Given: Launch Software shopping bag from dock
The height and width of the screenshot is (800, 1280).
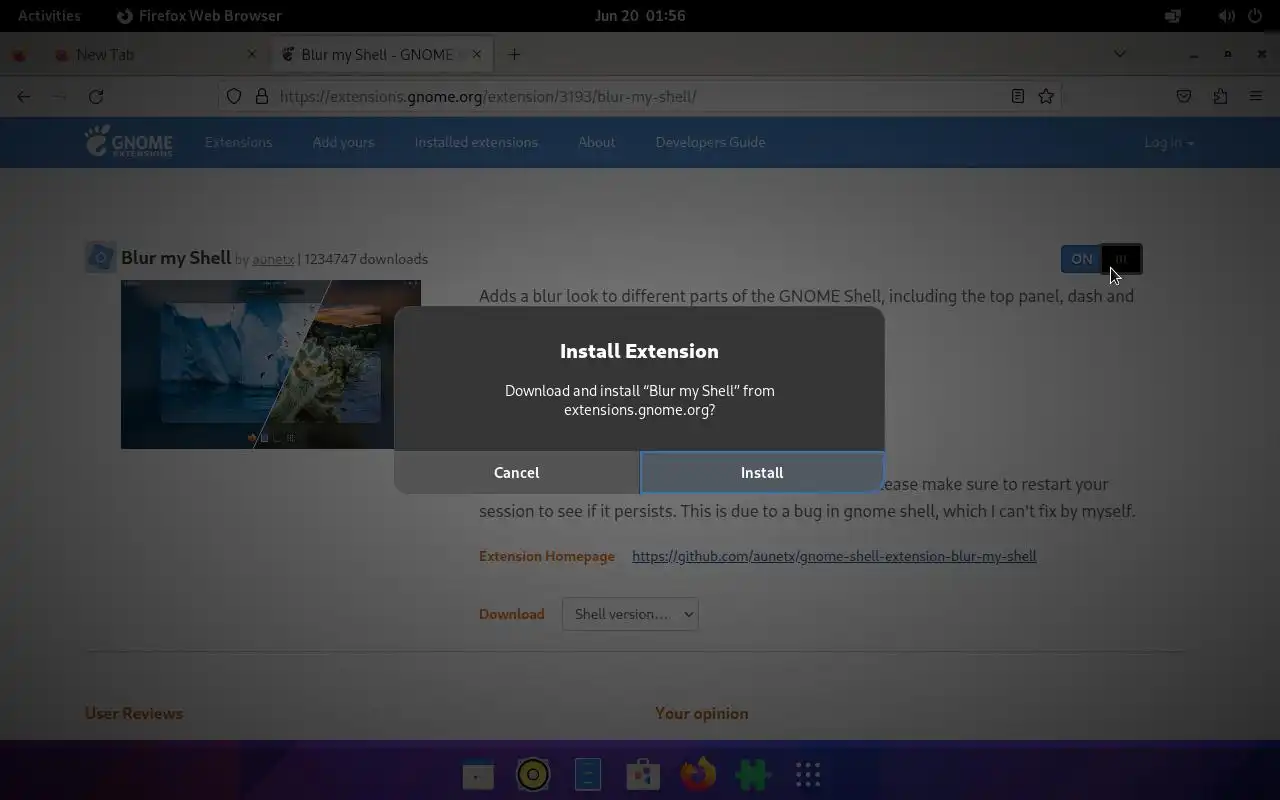Looking at the screenshot, I should (643, 774).
